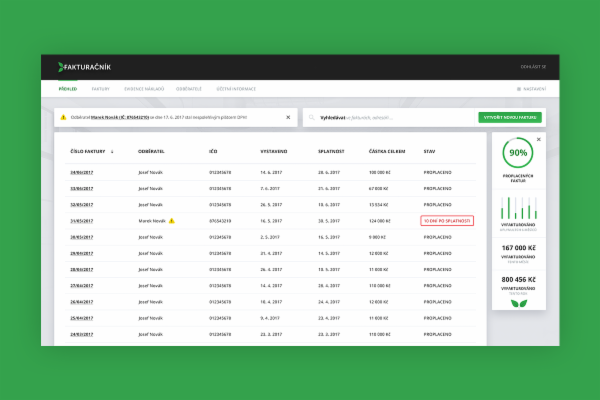This screenshot has height=400, width=600.
Task: Click the bar chart in the stats panel
Action: (518, 207)
